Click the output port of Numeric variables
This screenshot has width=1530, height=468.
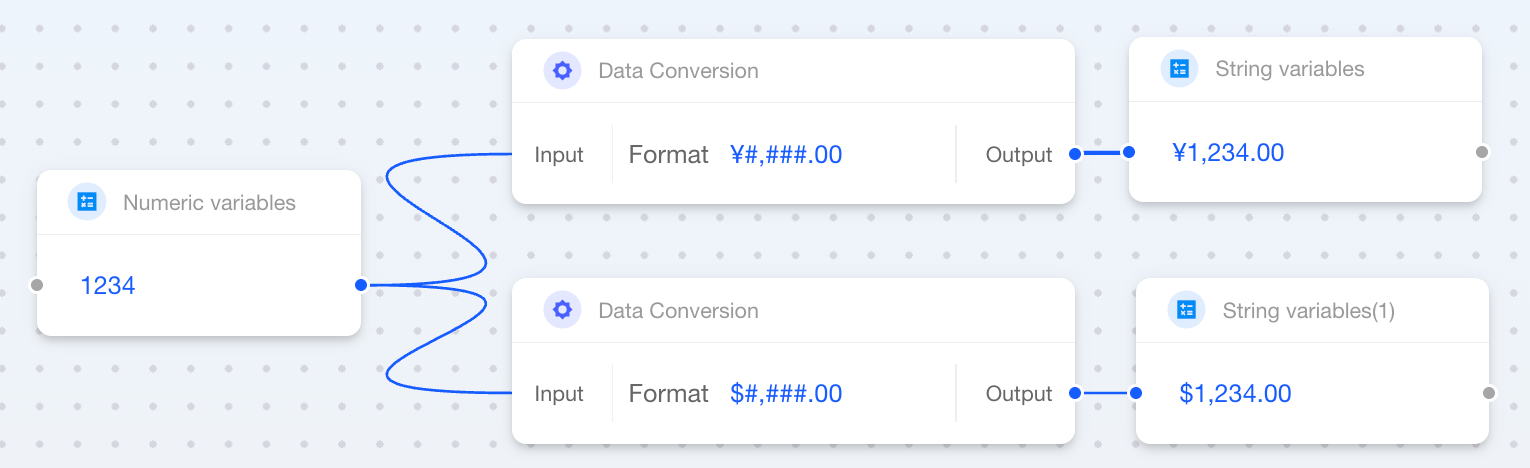360,285
